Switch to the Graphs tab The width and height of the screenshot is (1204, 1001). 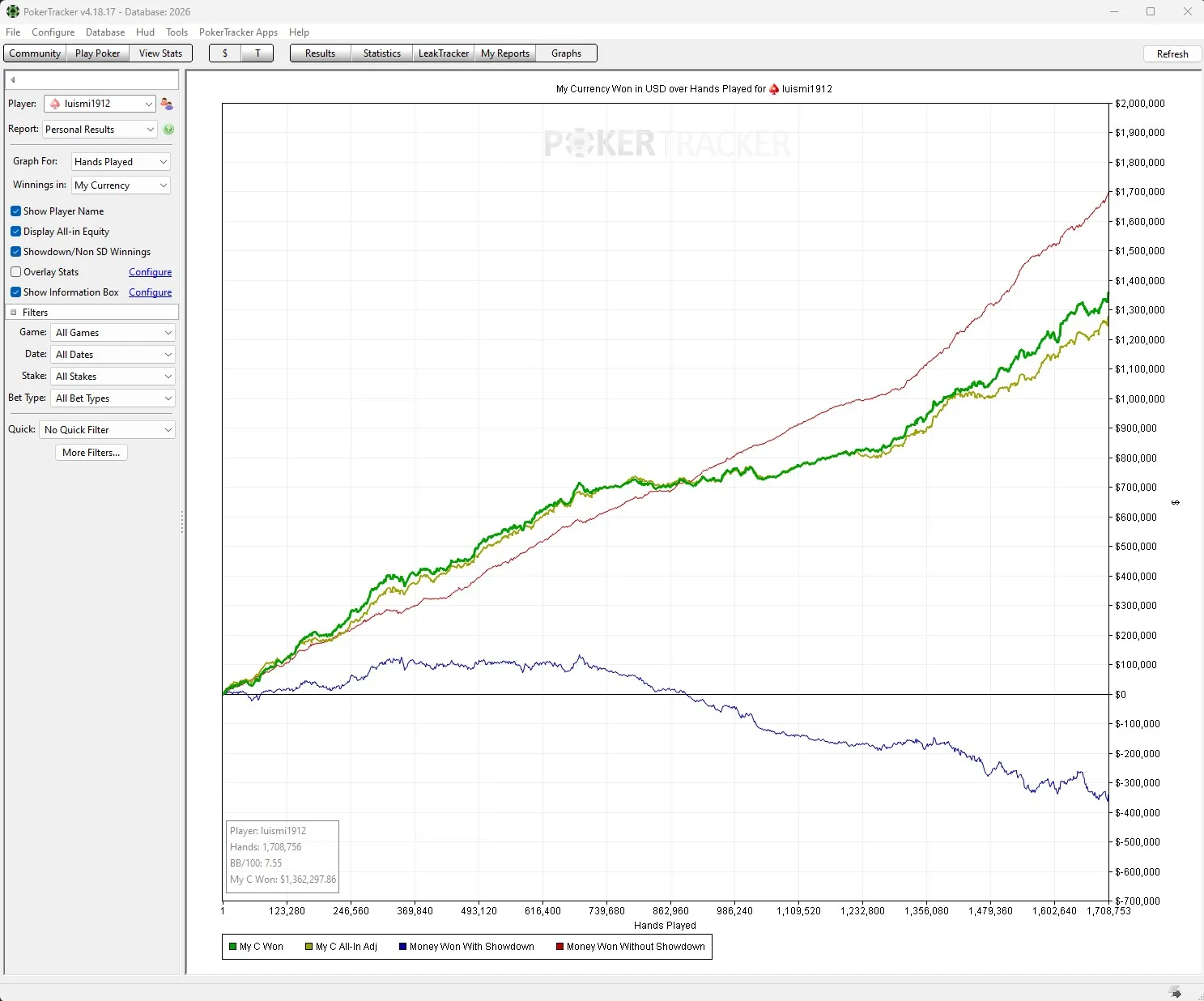[x=567, y=53]
